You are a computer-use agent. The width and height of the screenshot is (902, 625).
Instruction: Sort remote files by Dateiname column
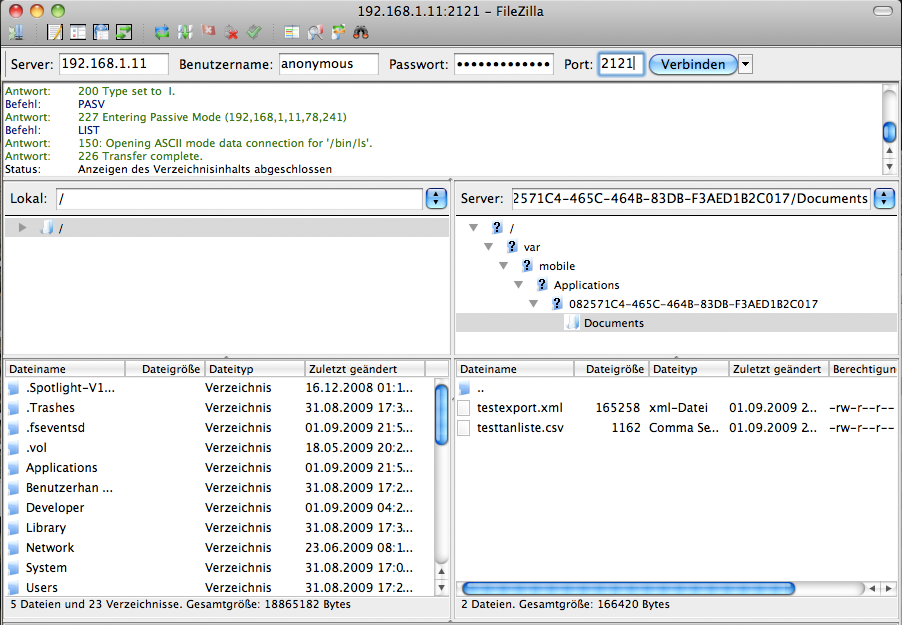[515, 369]
